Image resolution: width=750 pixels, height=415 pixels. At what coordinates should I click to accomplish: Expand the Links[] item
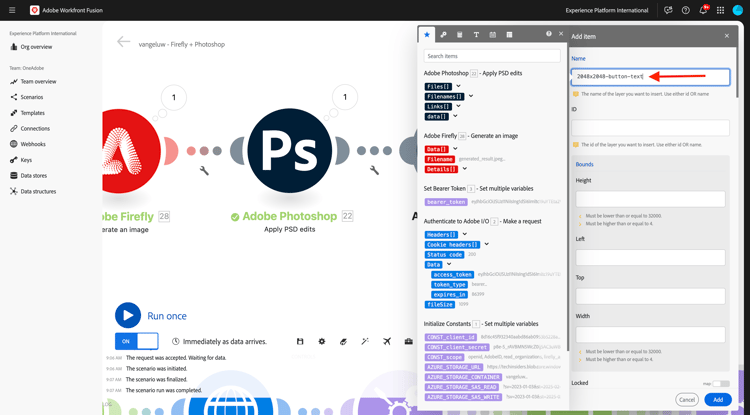tap(458, 106)
